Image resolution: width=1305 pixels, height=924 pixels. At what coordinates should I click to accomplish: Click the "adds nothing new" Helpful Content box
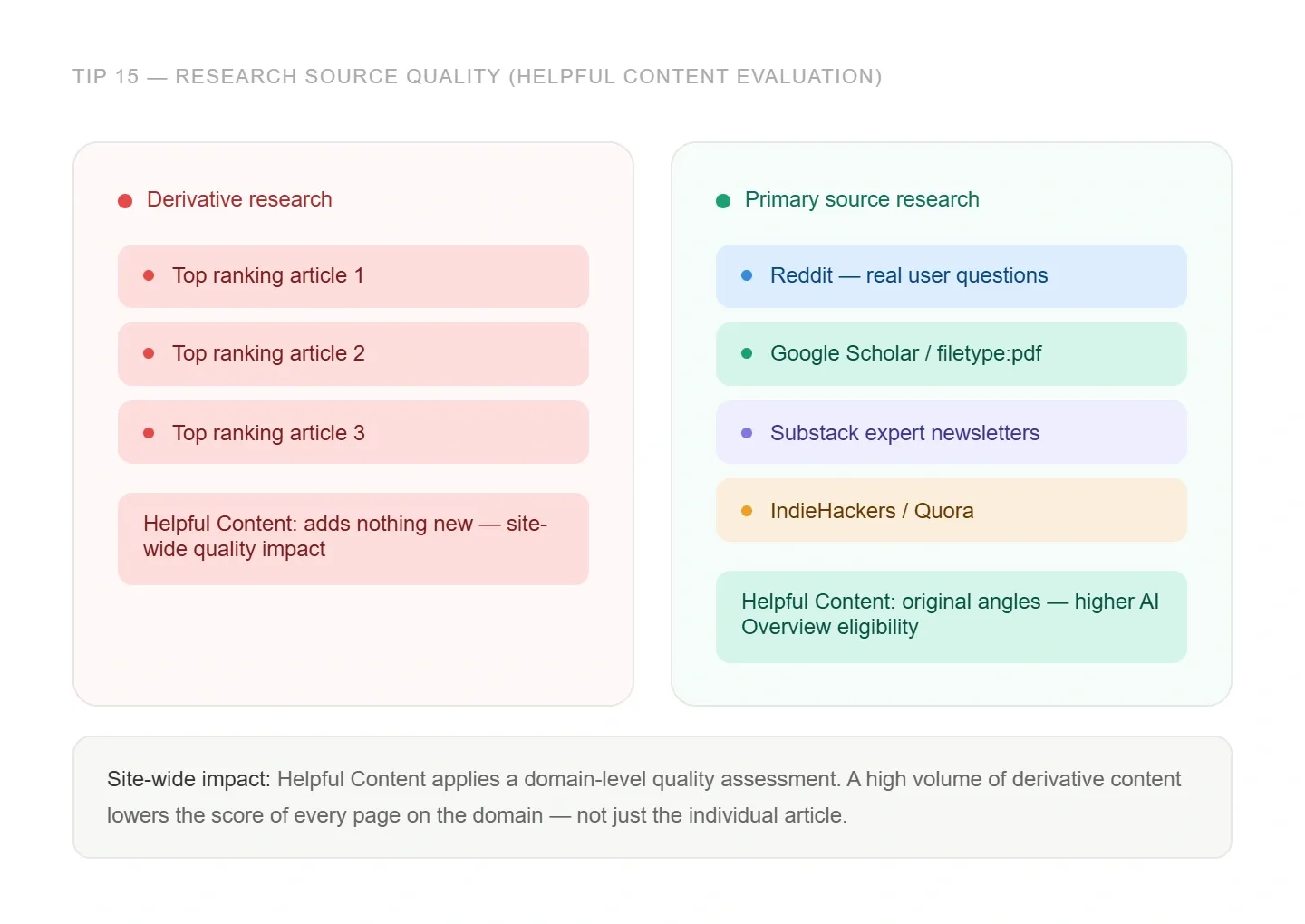click(353, 537)
